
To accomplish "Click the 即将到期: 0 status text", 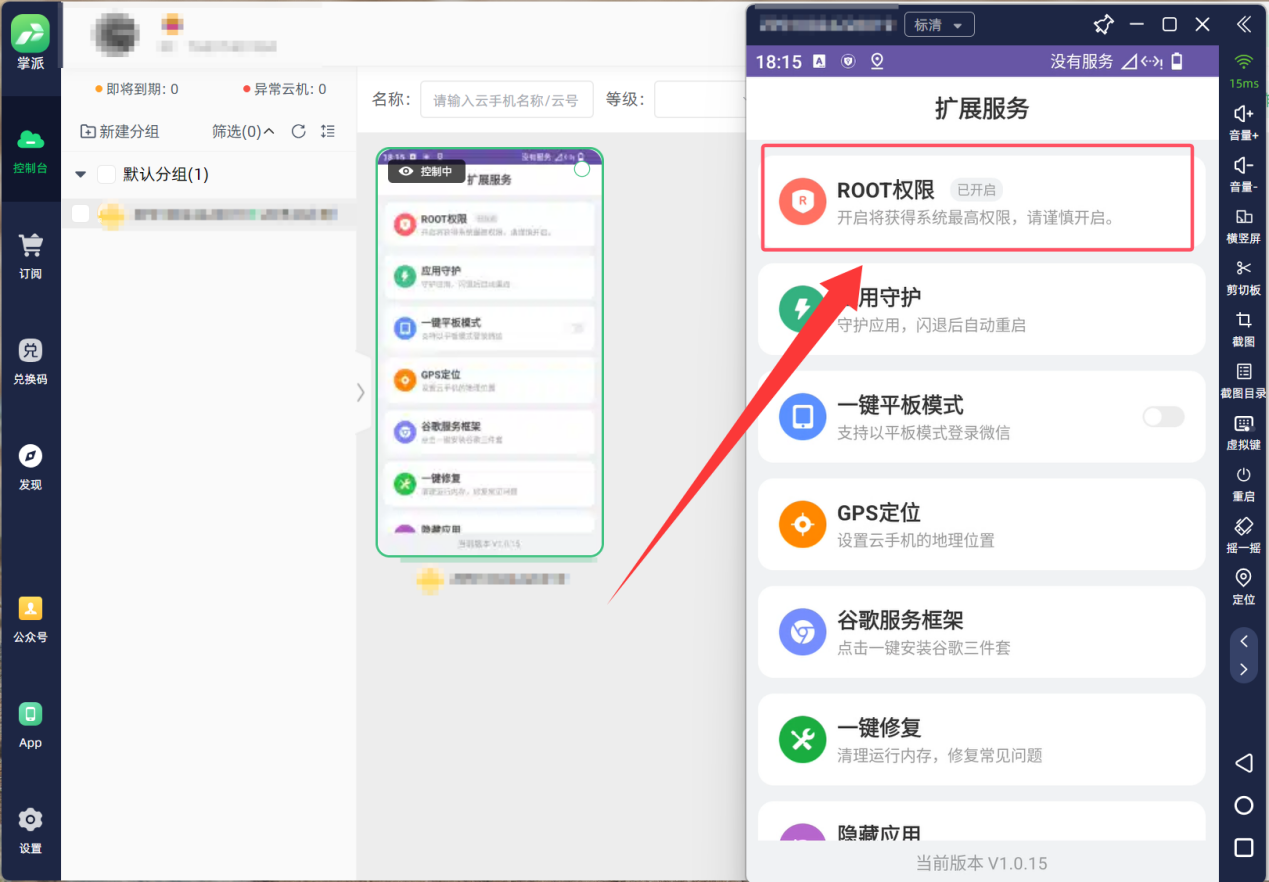I will (x=137, y=89).
